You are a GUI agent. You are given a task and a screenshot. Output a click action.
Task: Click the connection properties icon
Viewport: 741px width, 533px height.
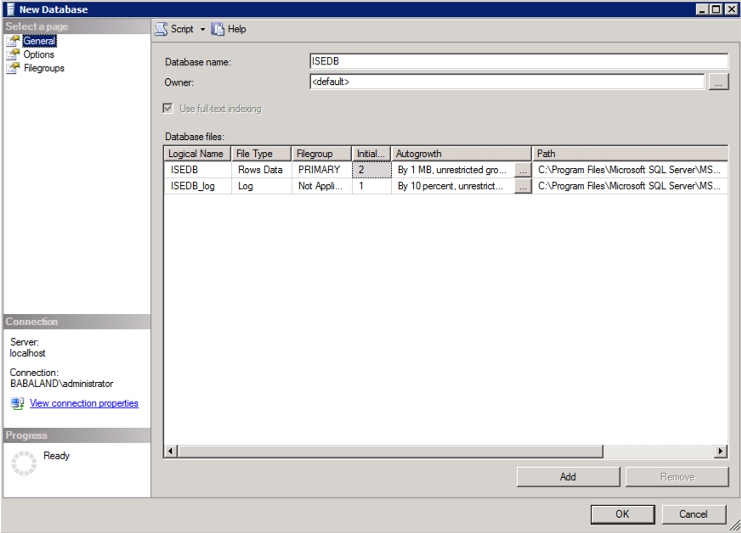click(x=17, y=404)
